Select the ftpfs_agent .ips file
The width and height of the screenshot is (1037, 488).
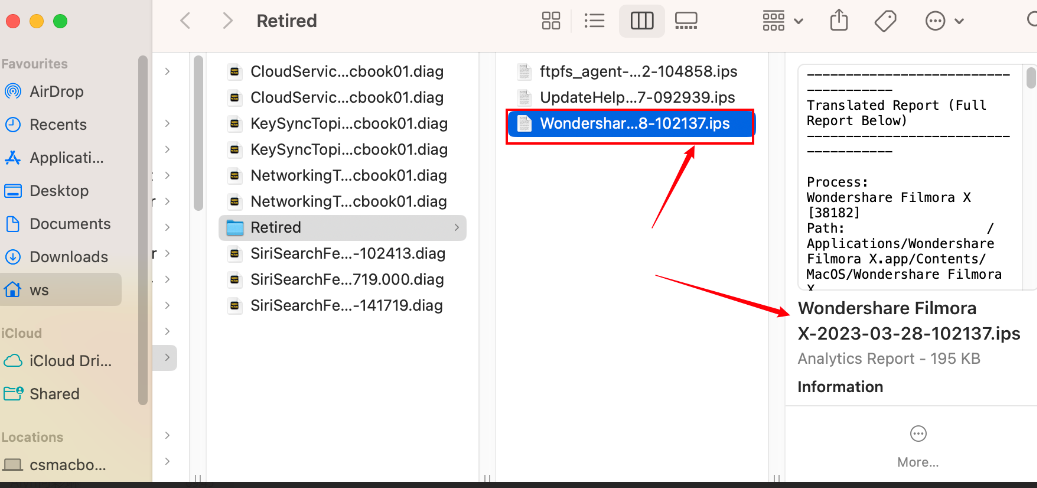click(x=636, y=72)
